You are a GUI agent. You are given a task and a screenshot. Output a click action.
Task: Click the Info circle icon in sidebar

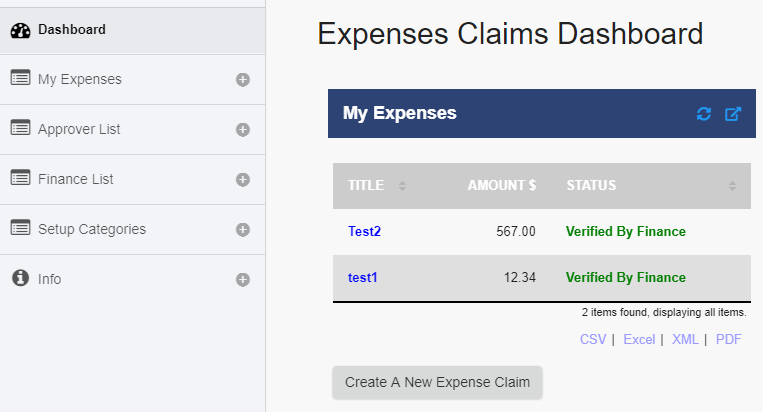coord(20,278)
